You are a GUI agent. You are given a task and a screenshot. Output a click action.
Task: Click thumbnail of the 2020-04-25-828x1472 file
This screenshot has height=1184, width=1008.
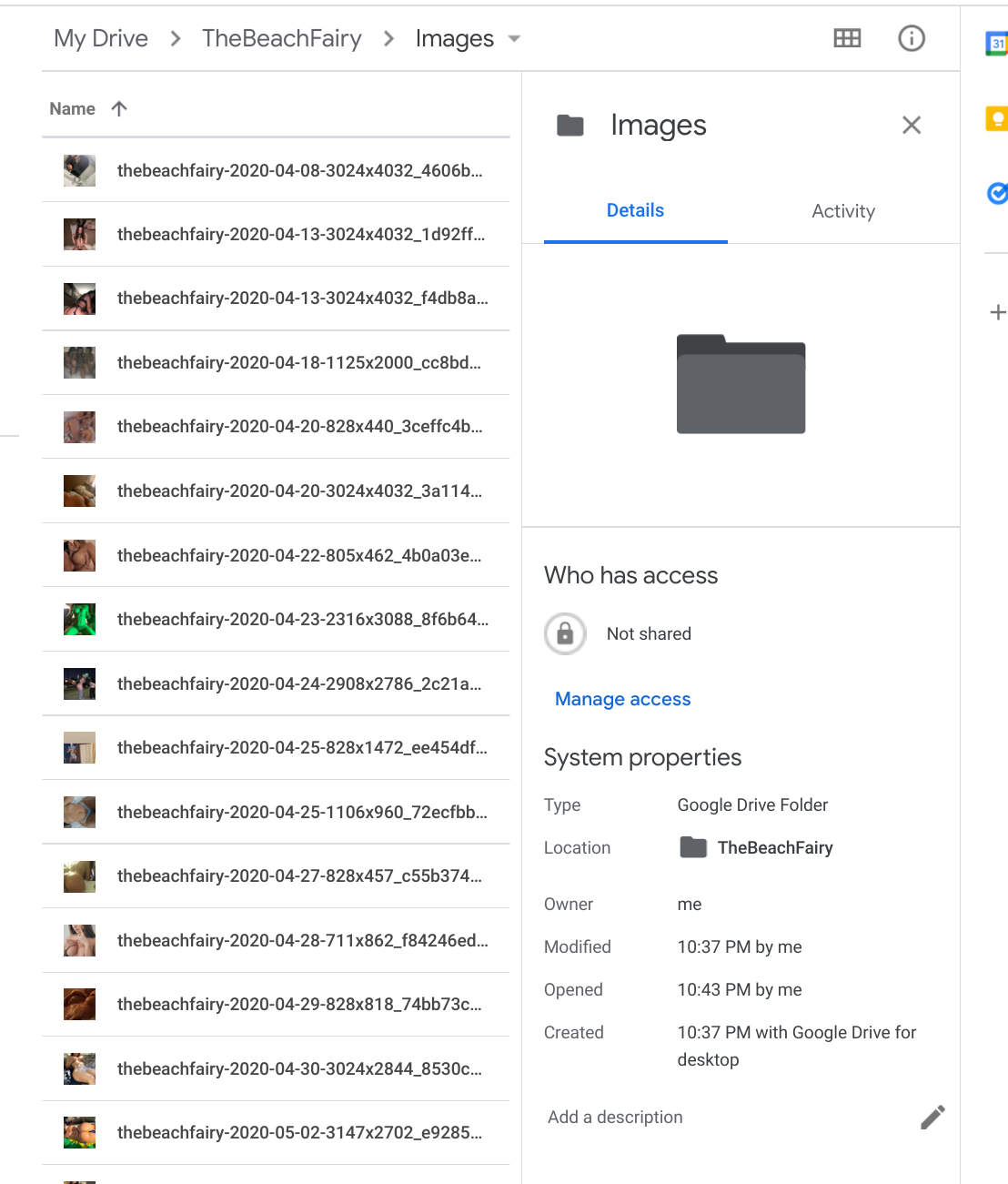click(79, 747)
